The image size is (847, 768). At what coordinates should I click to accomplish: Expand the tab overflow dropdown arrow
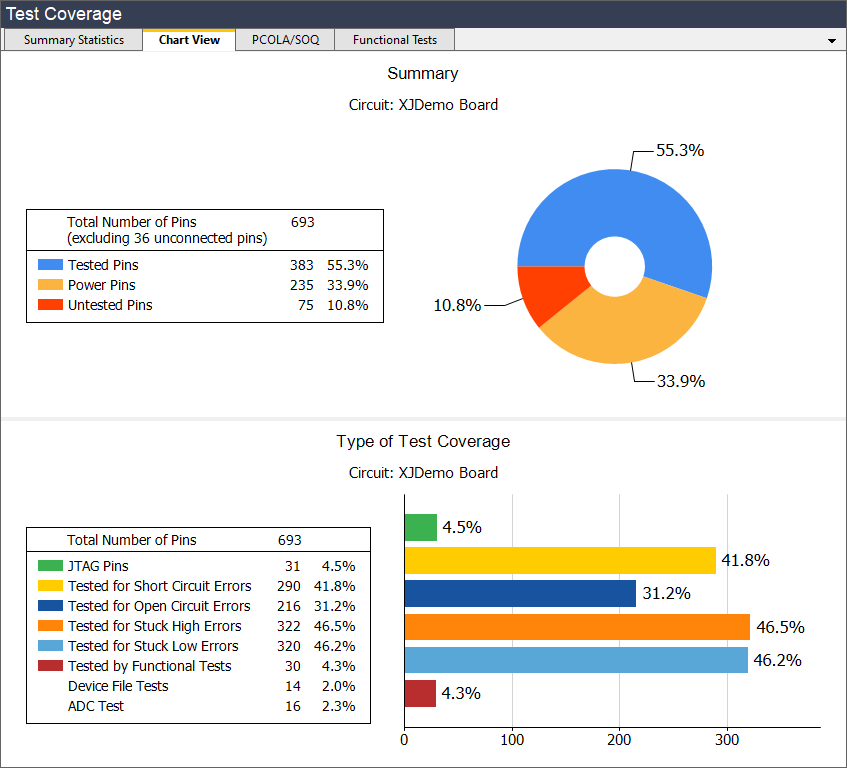click(x=832, y=41)
